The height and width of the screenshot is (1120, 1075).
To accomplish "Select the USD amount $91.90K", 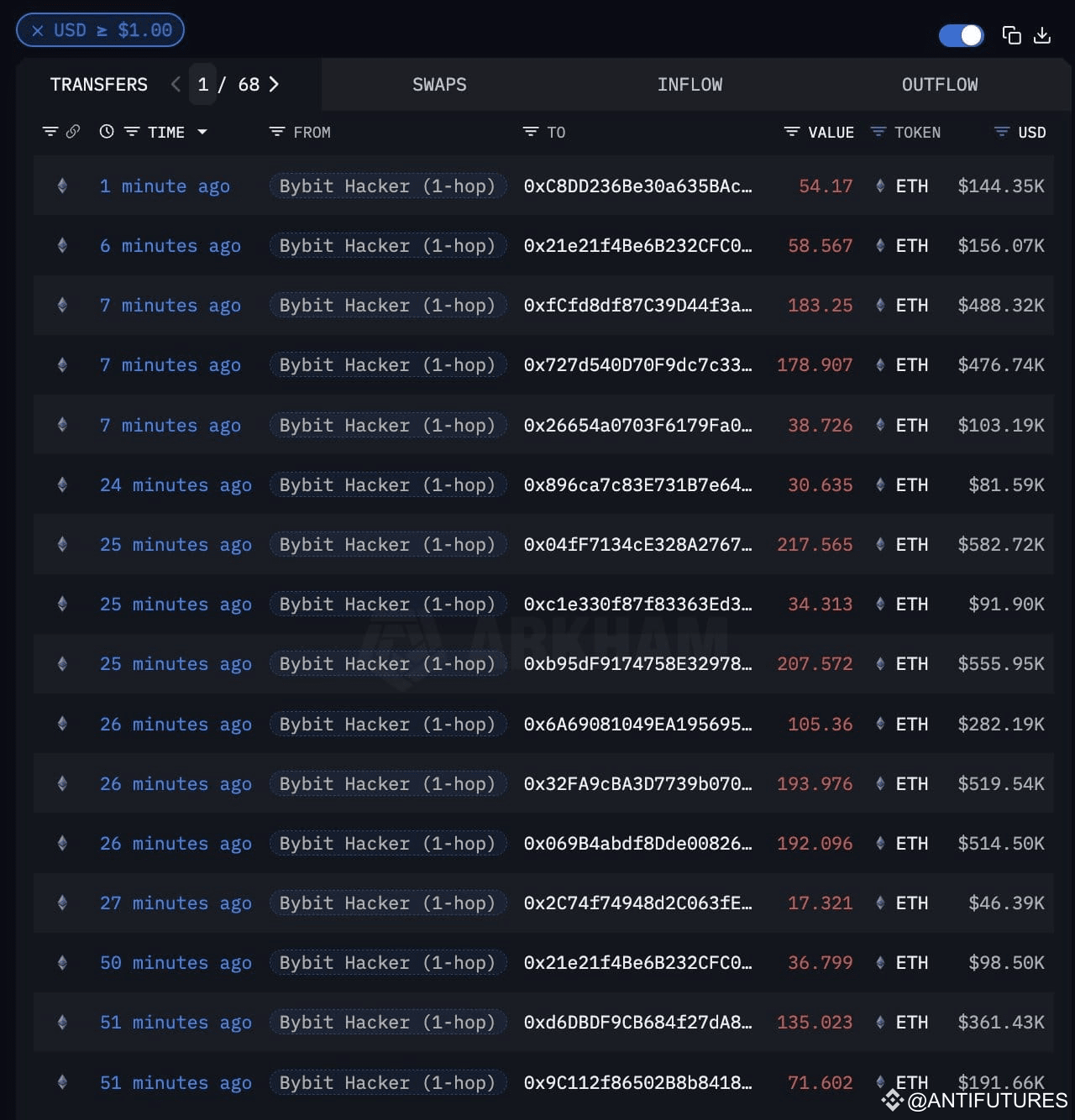I will click(1006, 604).
